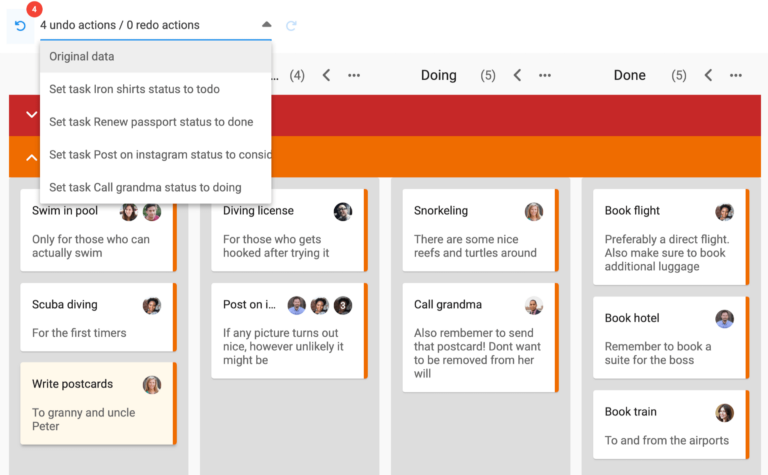
Task: Click the Doing column header title
Action: pyautogui.click(x=438, y=75)
